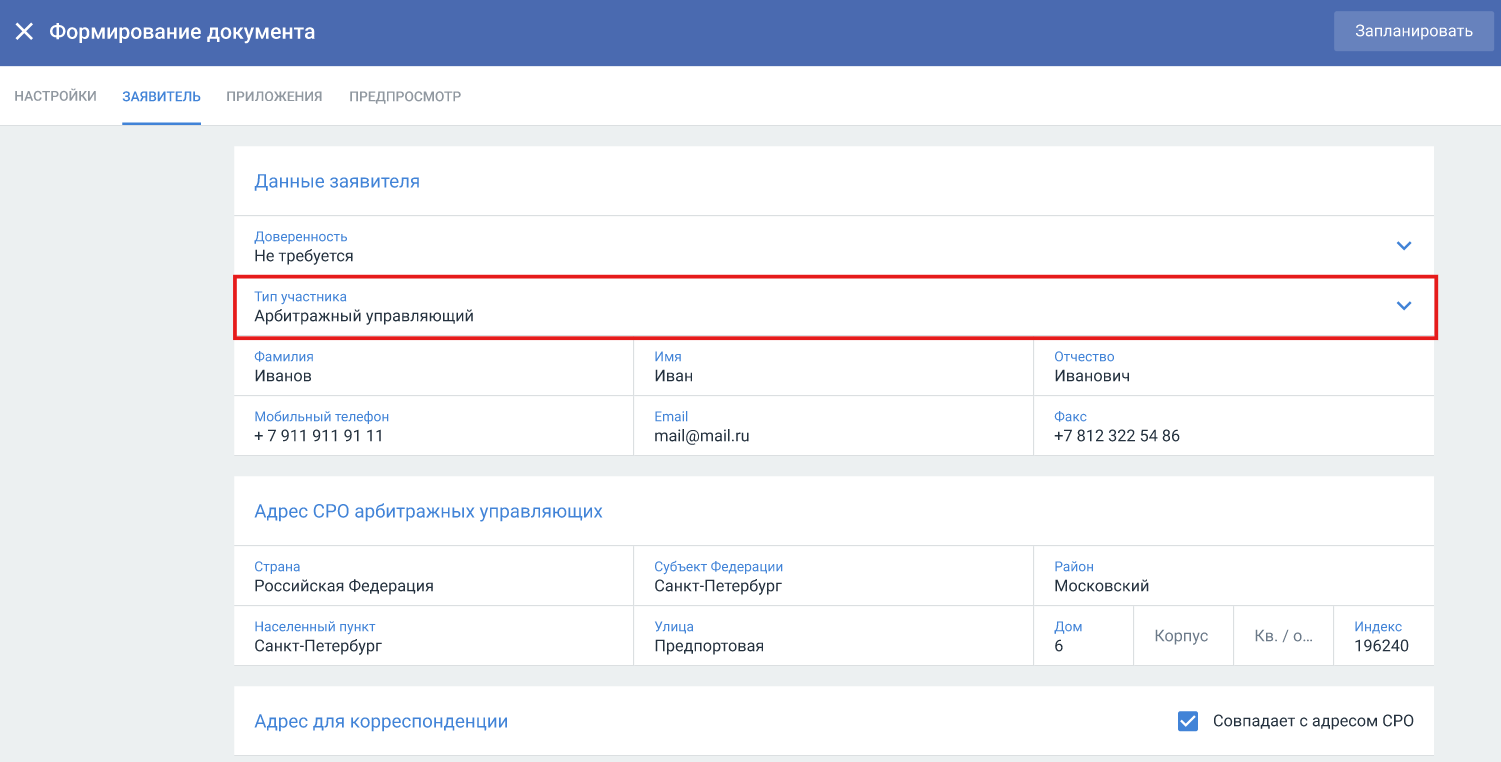Expand the Доверенность dropdown chevron
The image size is (1501, 762).
click(x=1403, y=246)
